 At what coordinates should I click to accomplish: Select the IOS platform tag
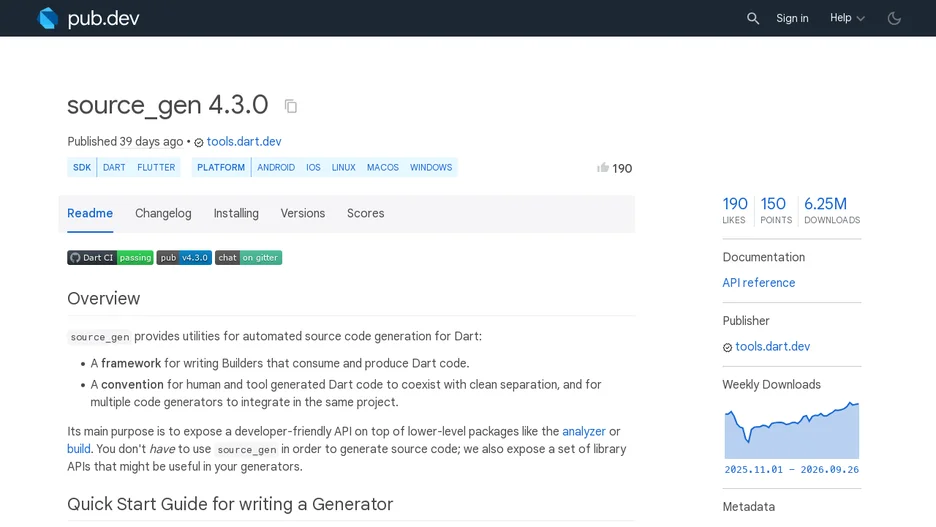point(313,168)
